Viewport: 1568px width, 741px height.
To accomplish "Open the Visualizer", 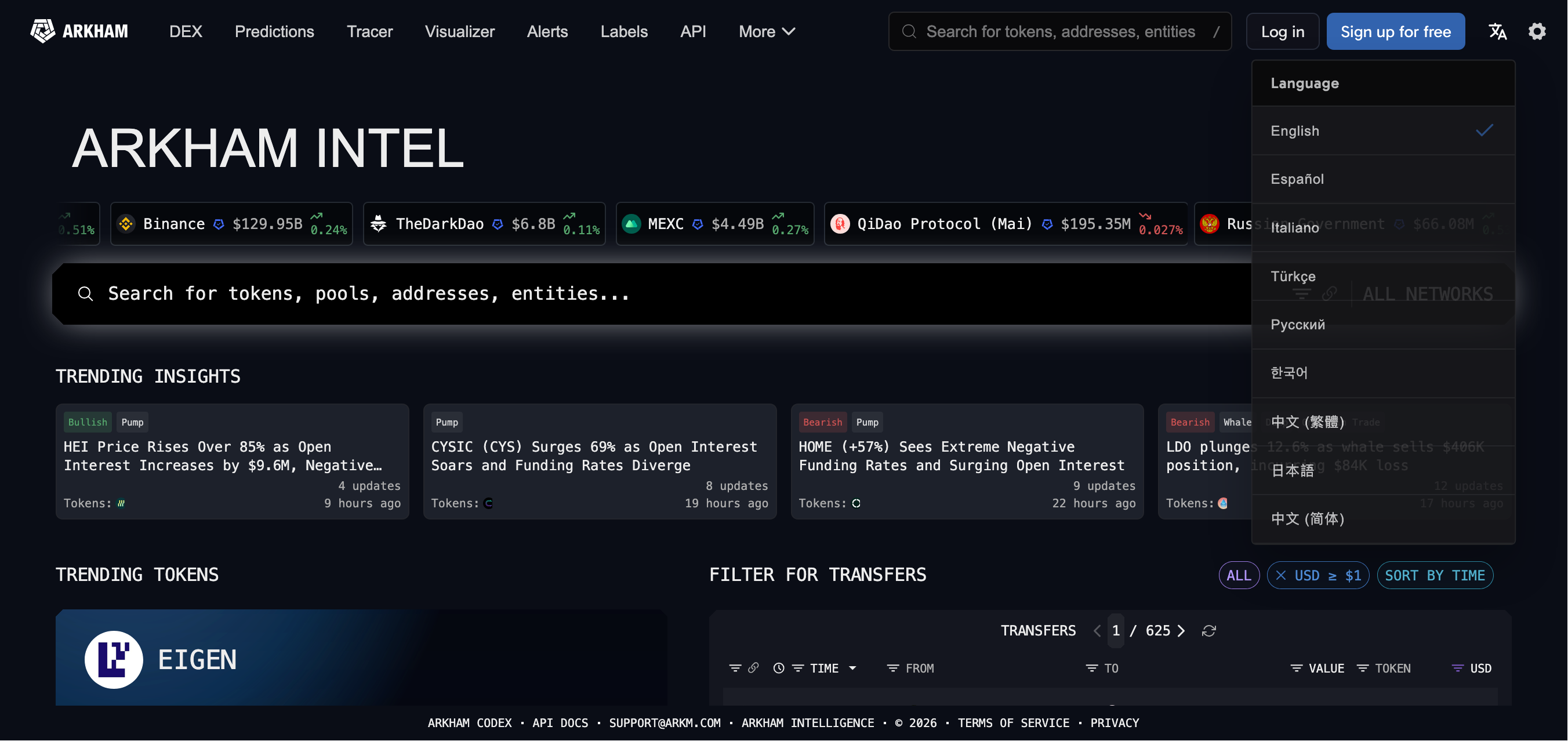I will point(460,31).
